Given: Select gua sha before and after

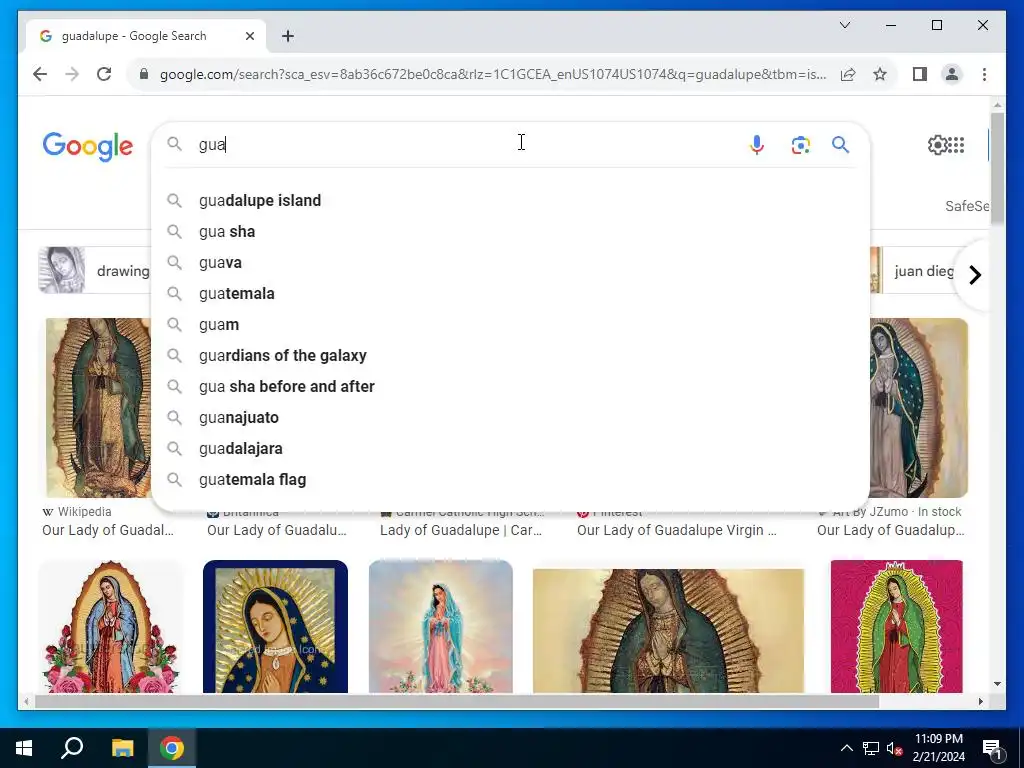Looking at the screenshot, I should [x=511, y=387].
